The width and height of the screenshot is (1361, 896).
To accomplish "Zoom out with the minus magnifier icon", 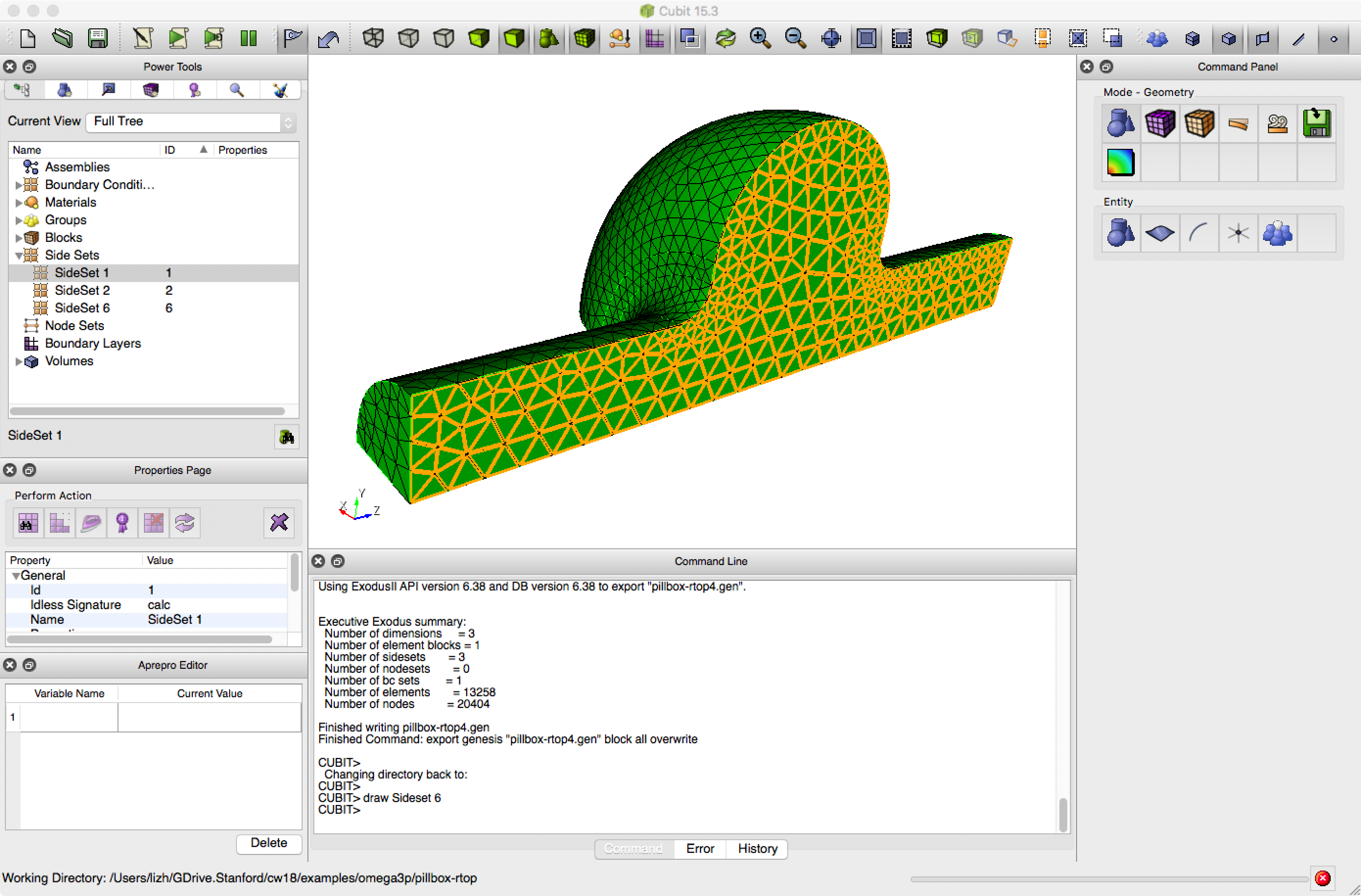I will tap(796, 38).
